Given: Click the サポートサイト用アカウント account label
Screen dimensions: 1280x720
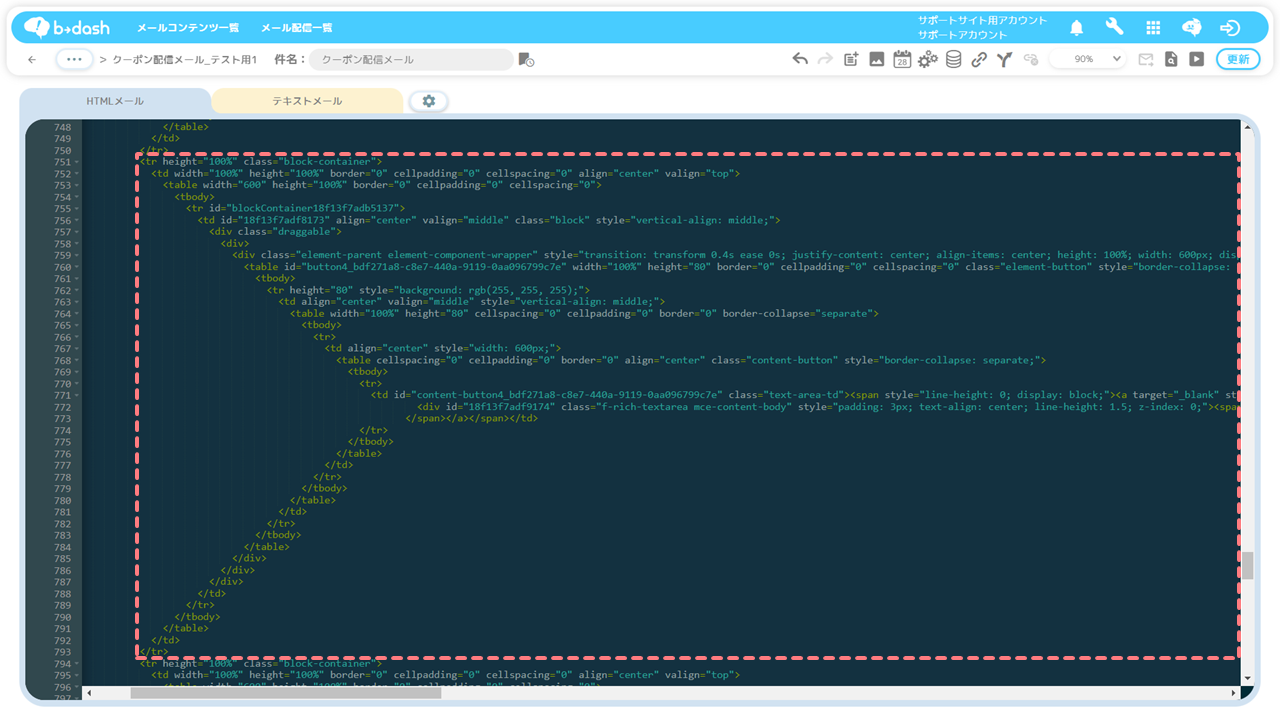Looking at the screenshot, I should pos(983,20).
